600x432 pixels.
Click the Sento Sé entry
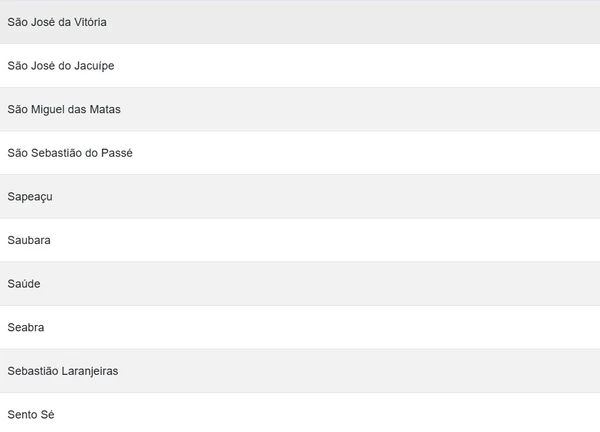click(31, 414)
